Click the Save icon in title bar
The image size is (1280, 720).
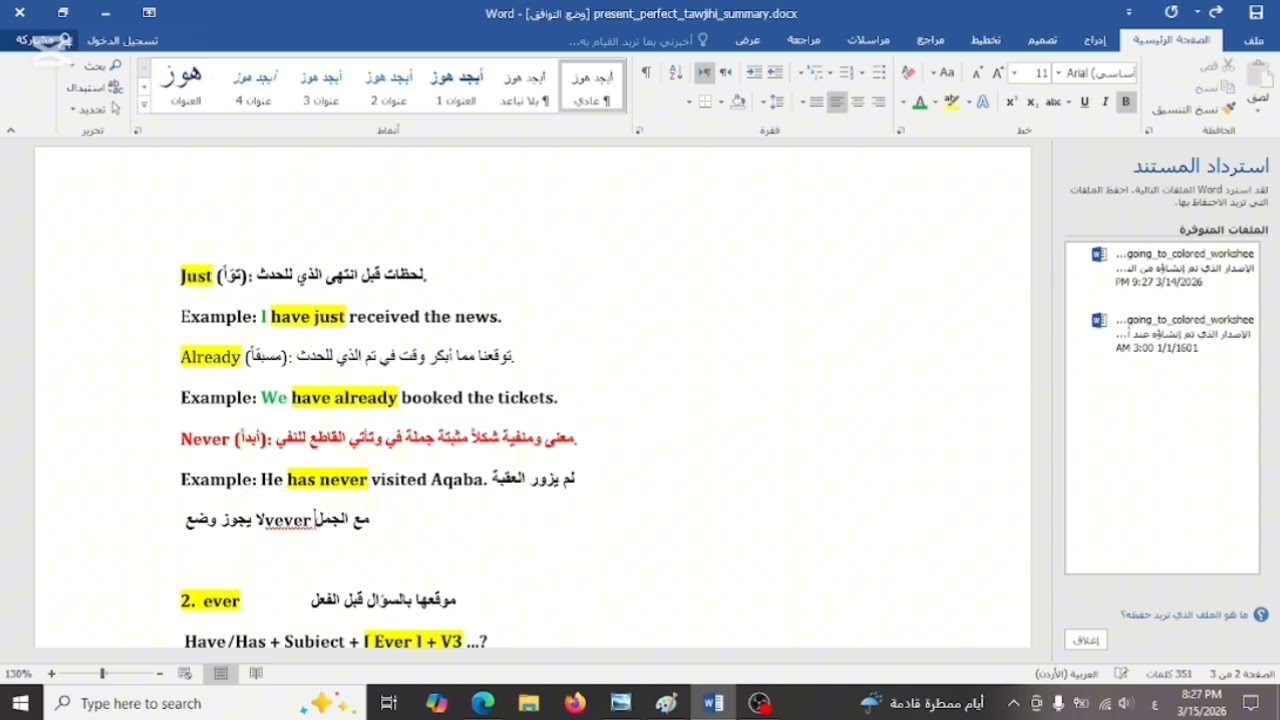pyautogui.click(x=1256, y=13)
